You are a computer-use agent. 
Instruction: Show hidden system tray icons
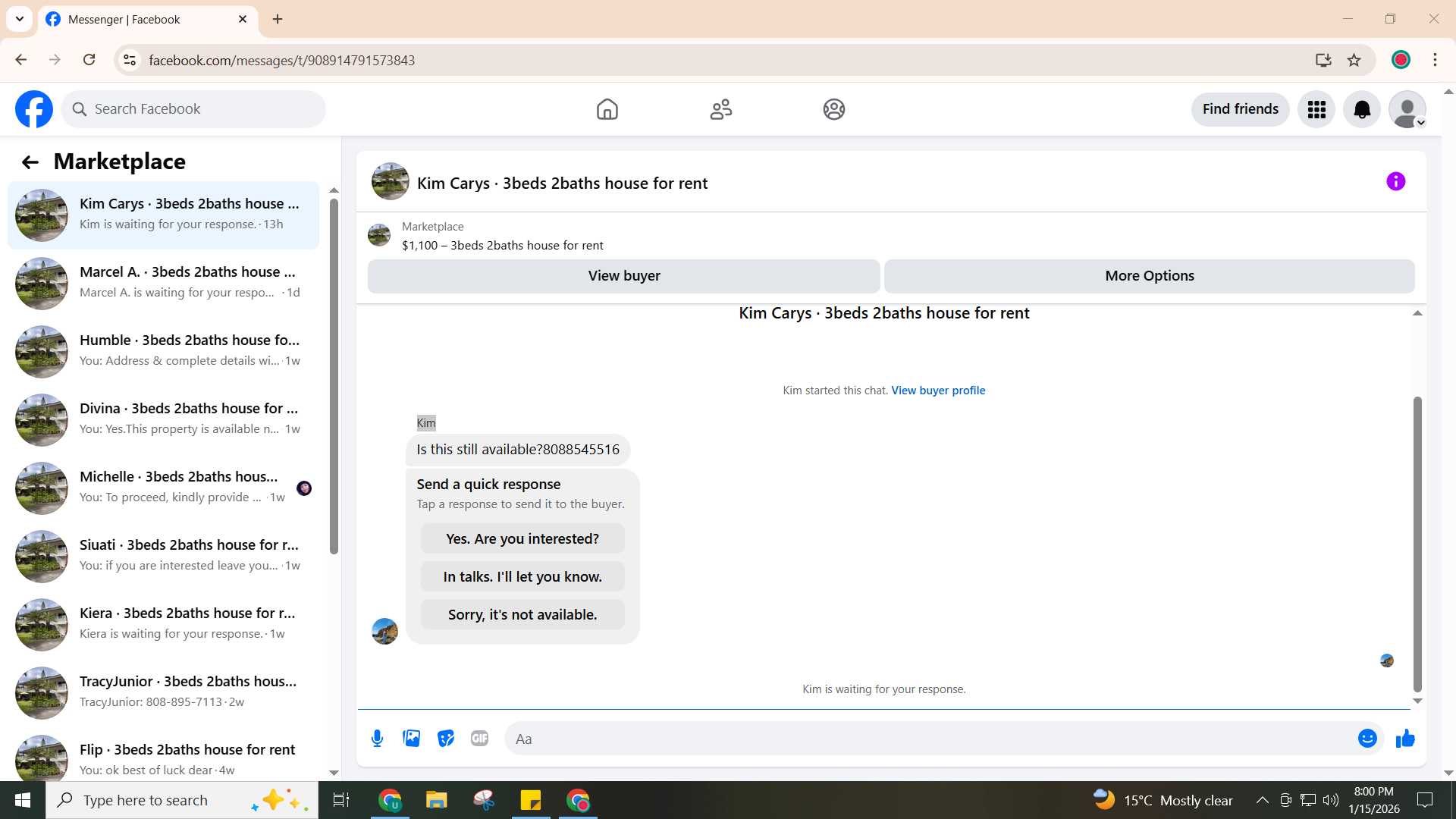tap(1262, 800)
